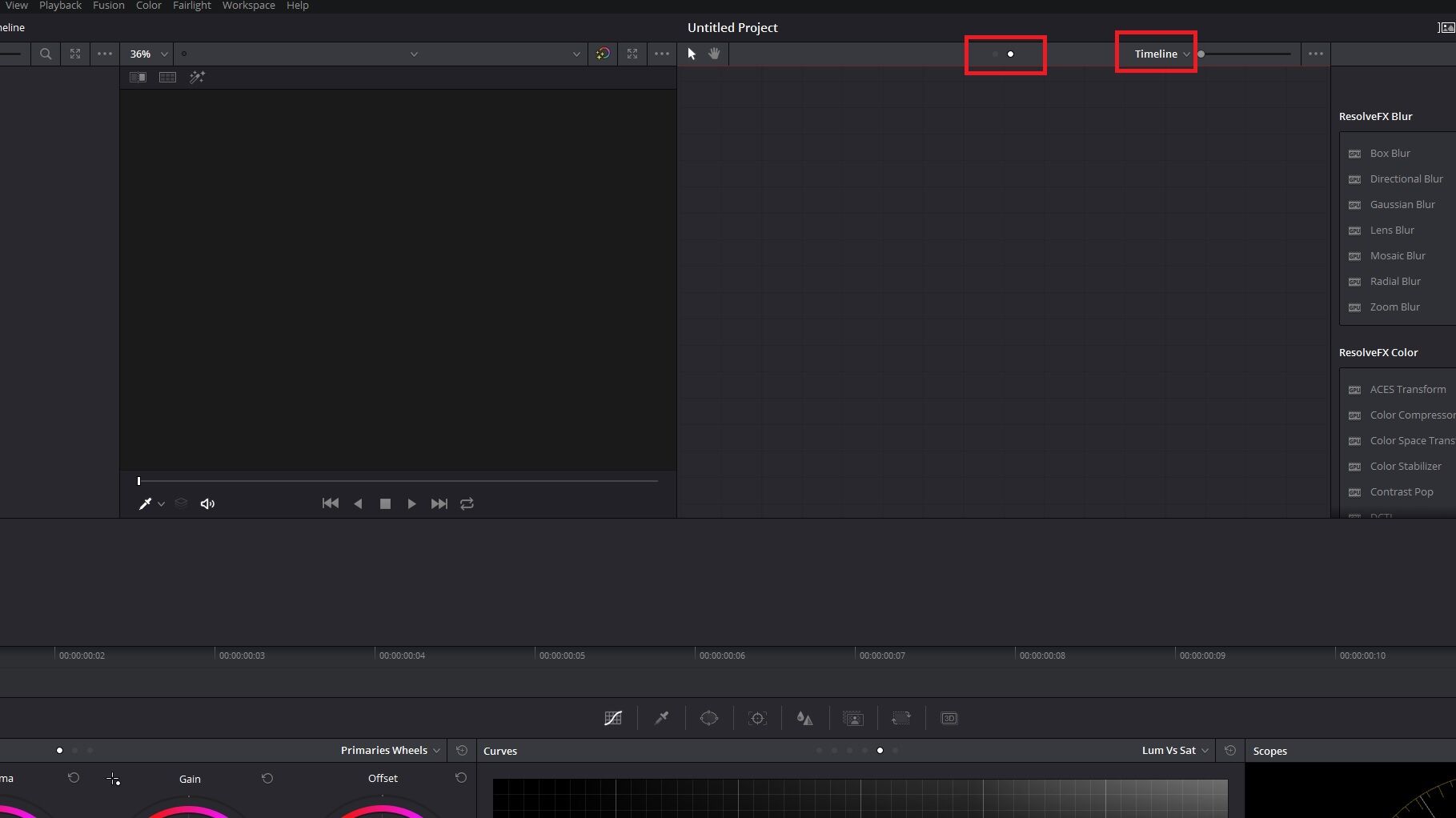This screenshot has width=1456, height=818.
Task: Toggle the split screen view
Action: [167, 77]
